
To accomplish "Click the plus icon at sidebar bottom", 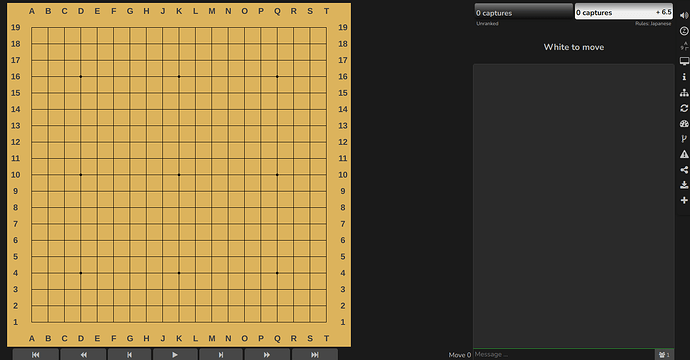I will (684, 200).
